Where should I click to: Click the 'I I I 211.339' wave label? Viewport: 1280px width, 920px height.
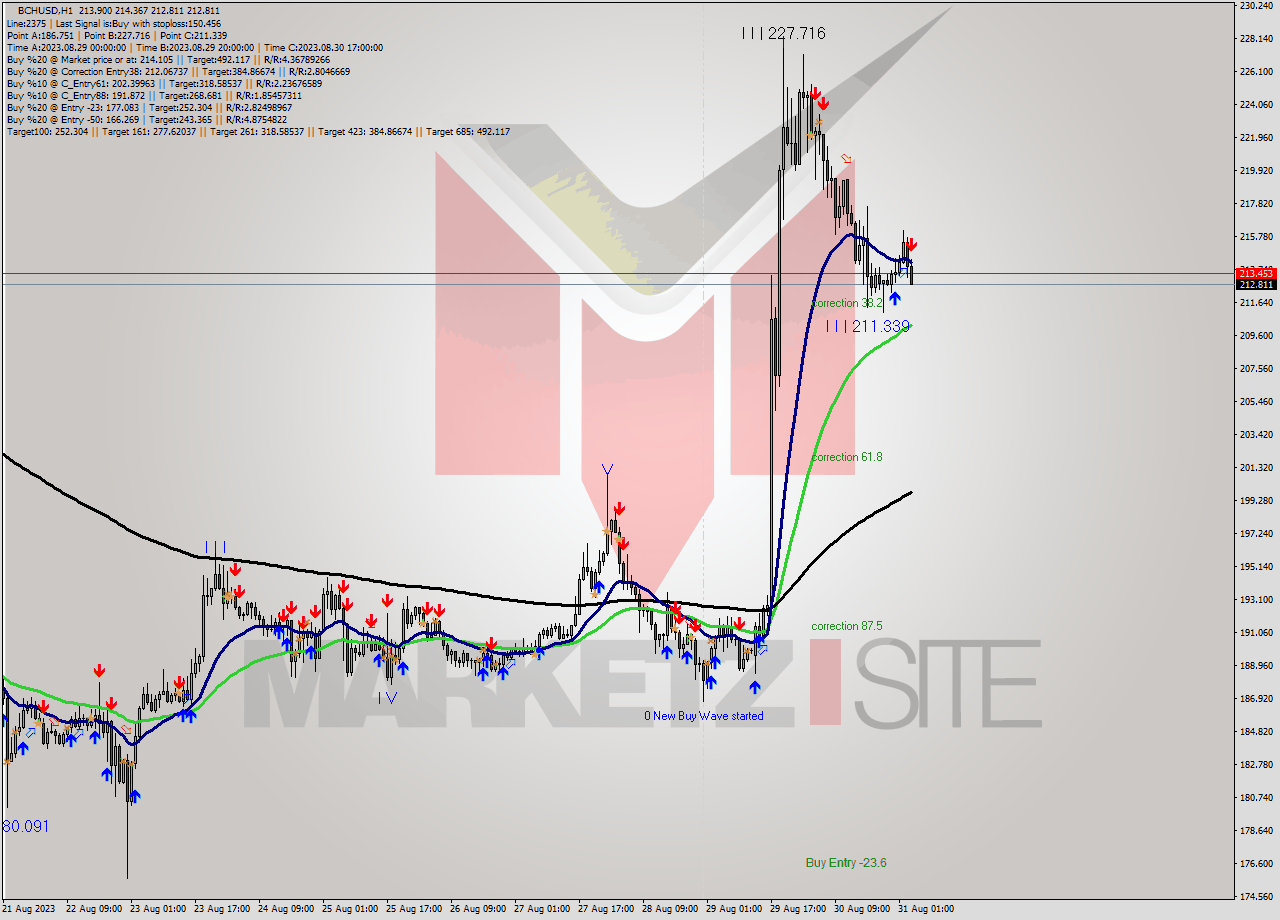point(868,326)
